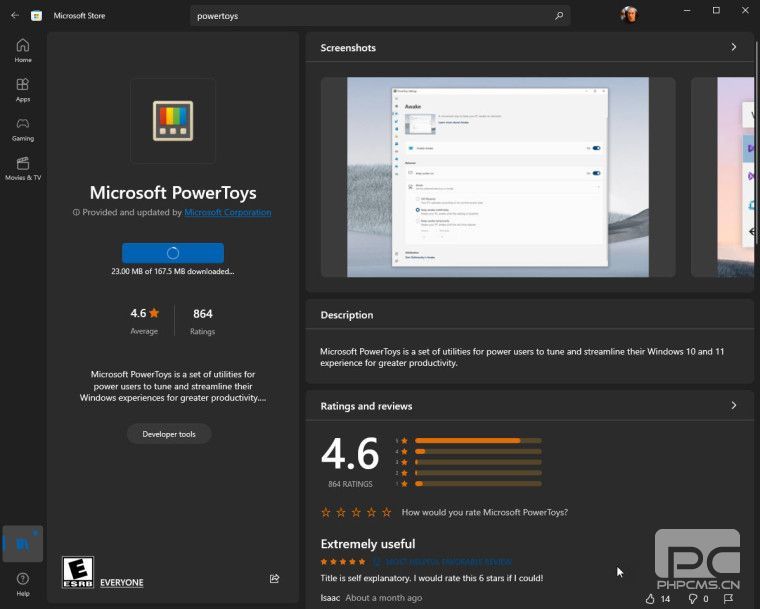
Task: Report the review using the flag icon
Action: (x=729, y=598)
